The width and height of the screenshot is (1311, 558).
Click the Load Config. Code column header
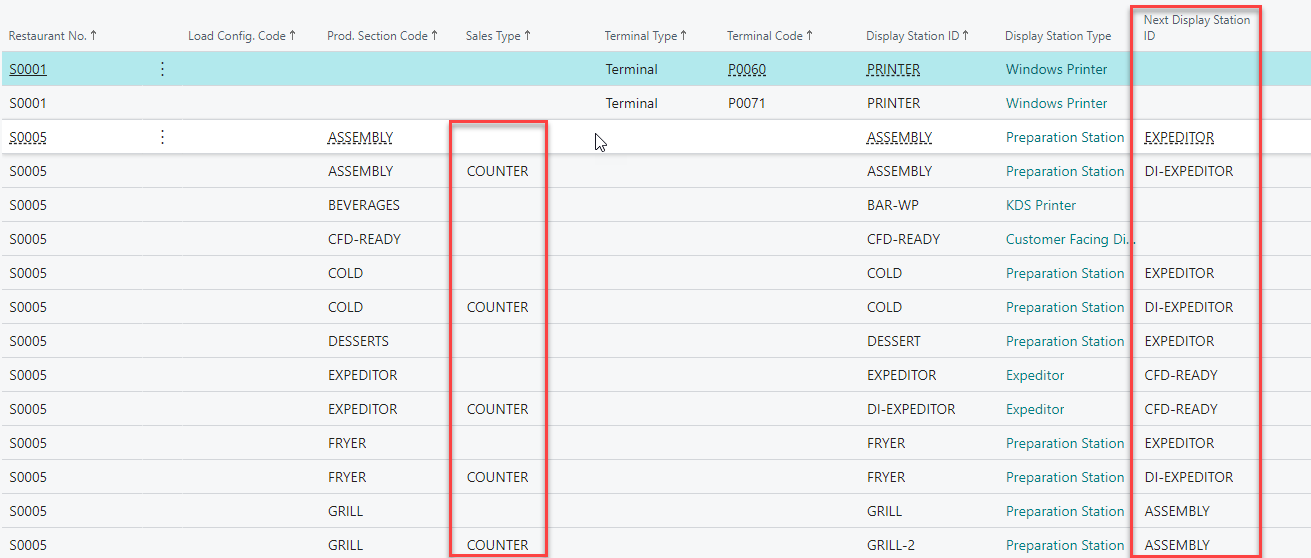[242, 36]
